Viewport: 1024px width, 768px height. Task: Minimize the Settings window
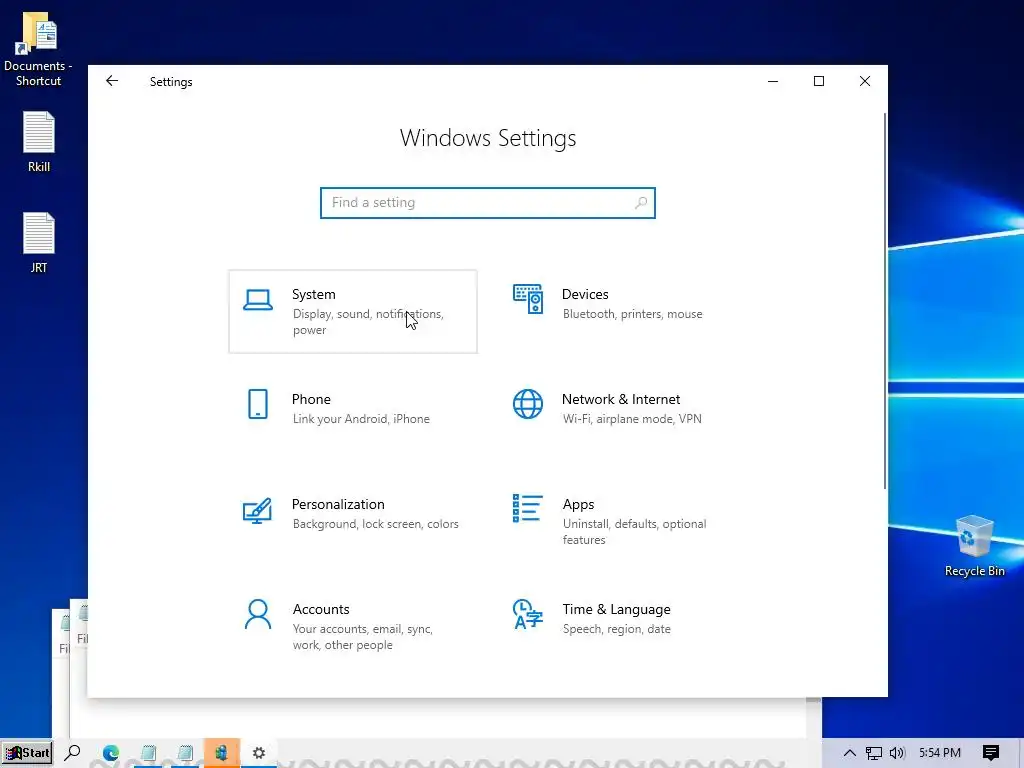click(x=773, y=81)
